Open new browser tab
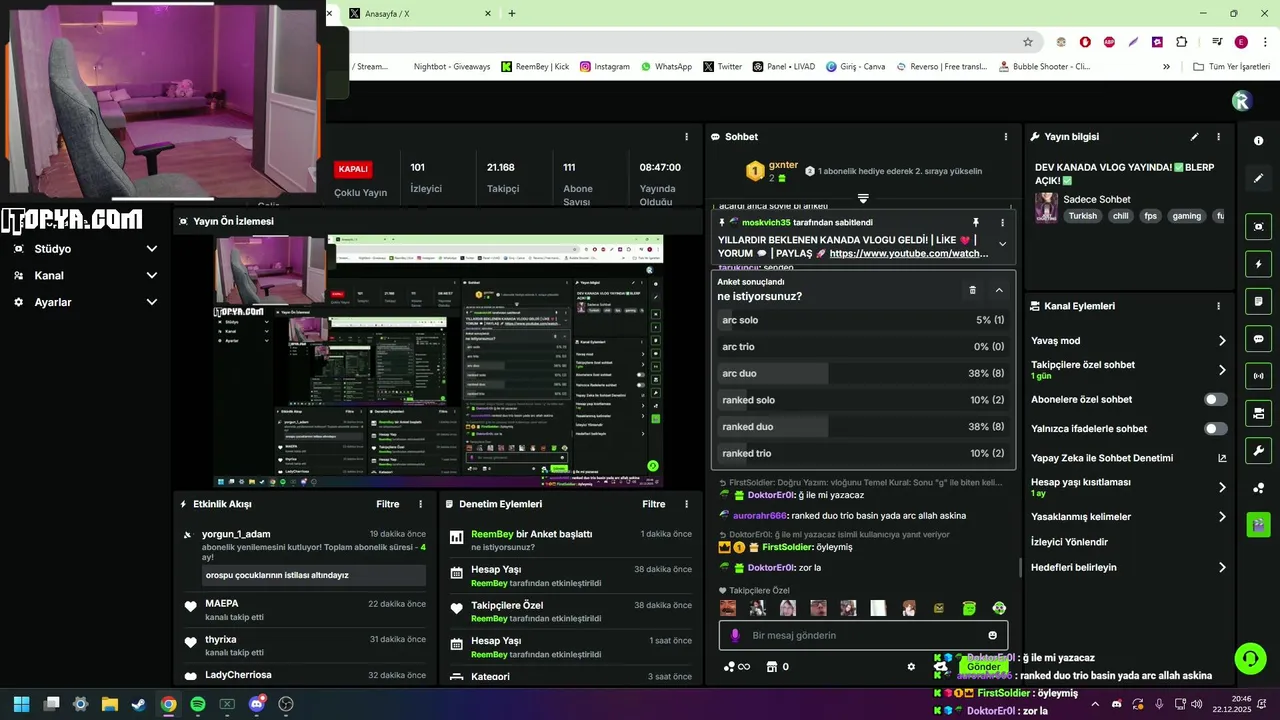The width and height of the screenshot is (1280, 720). 512,14
